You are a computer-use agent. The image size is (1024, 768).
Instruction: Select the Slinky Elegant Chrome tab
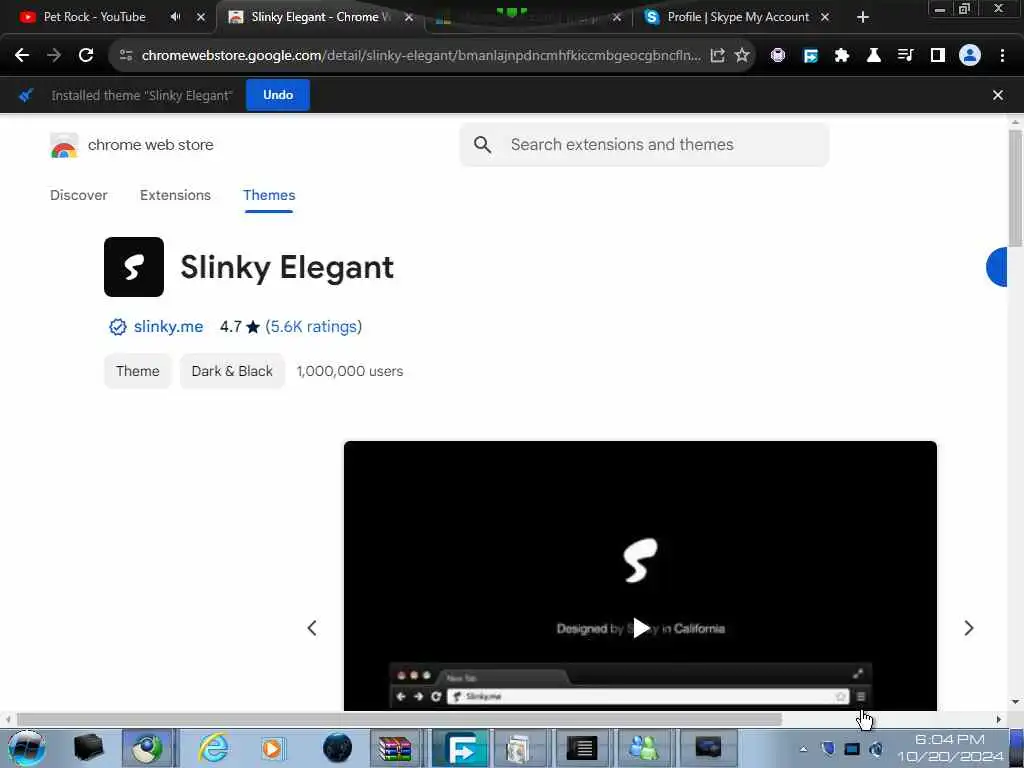[320, 17]
